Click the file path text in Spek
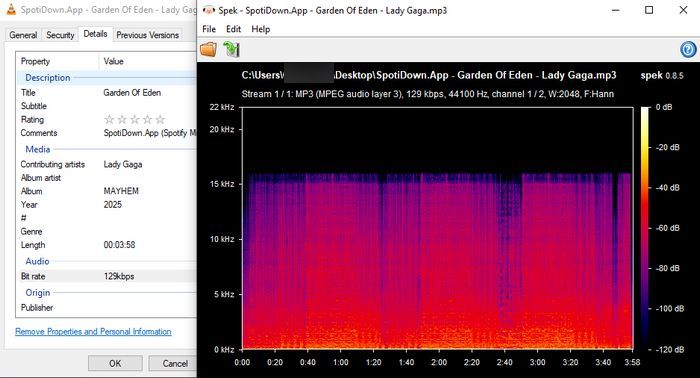 point(429,75)
